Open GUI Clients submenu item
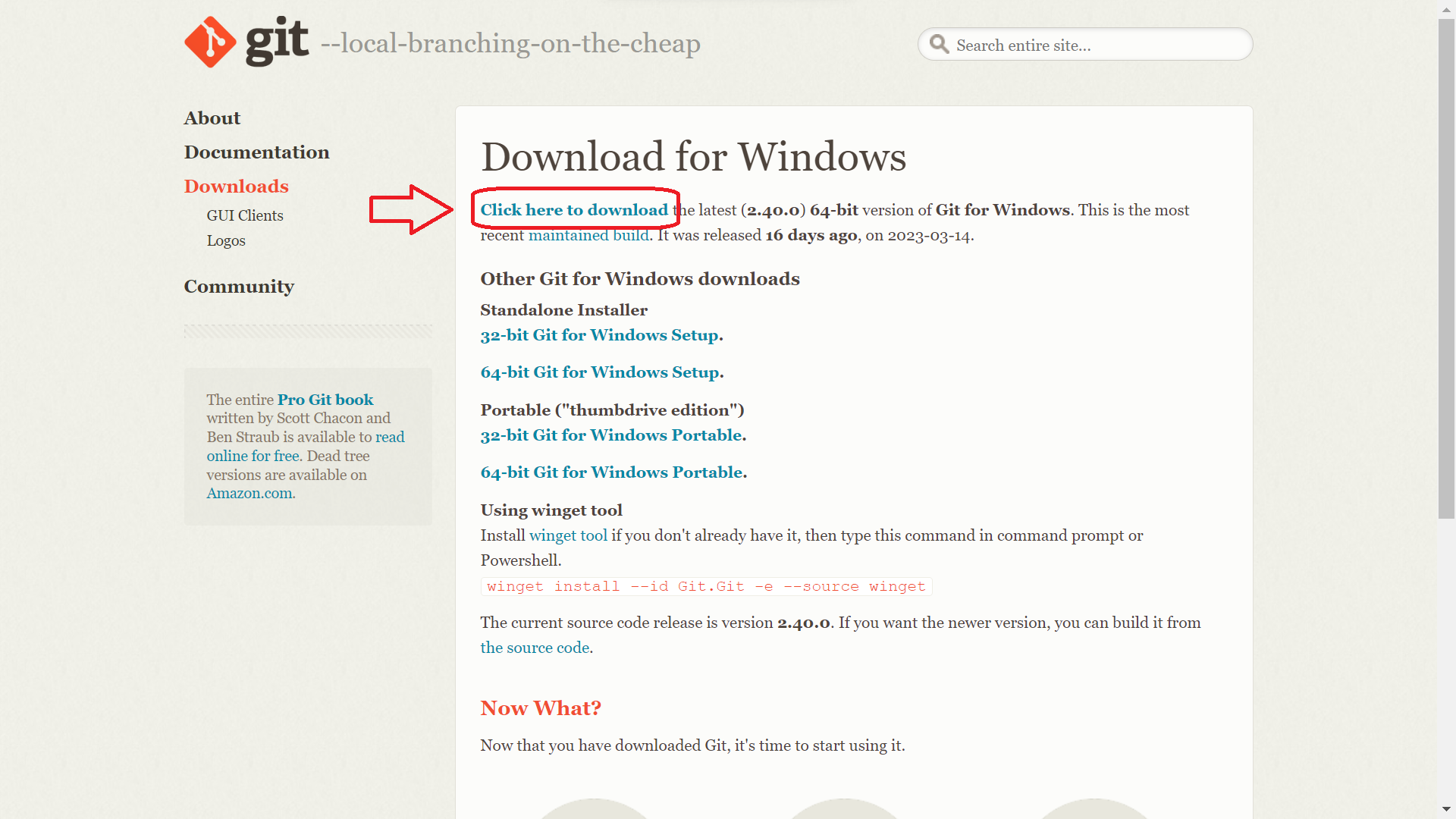The width and height of the screenshot is (1456, 819). (x=244, y=216)
